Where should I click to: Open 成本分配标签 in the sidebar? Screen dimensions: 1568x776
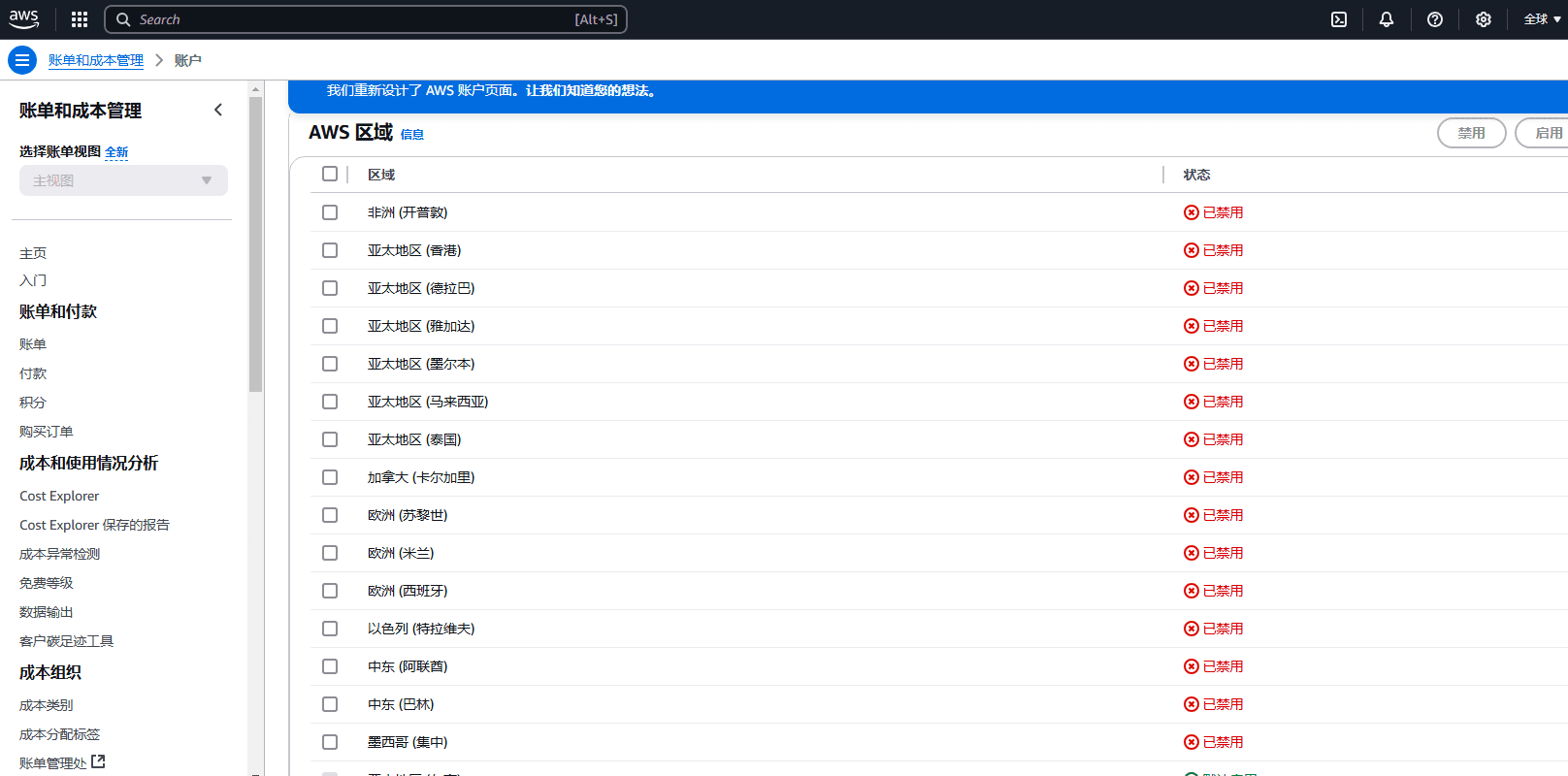60,734
